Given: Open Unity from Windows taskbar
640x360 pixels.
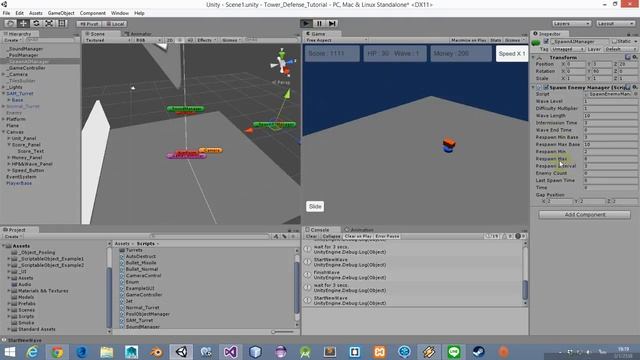Looking at the screenshot, I should 181,352.
